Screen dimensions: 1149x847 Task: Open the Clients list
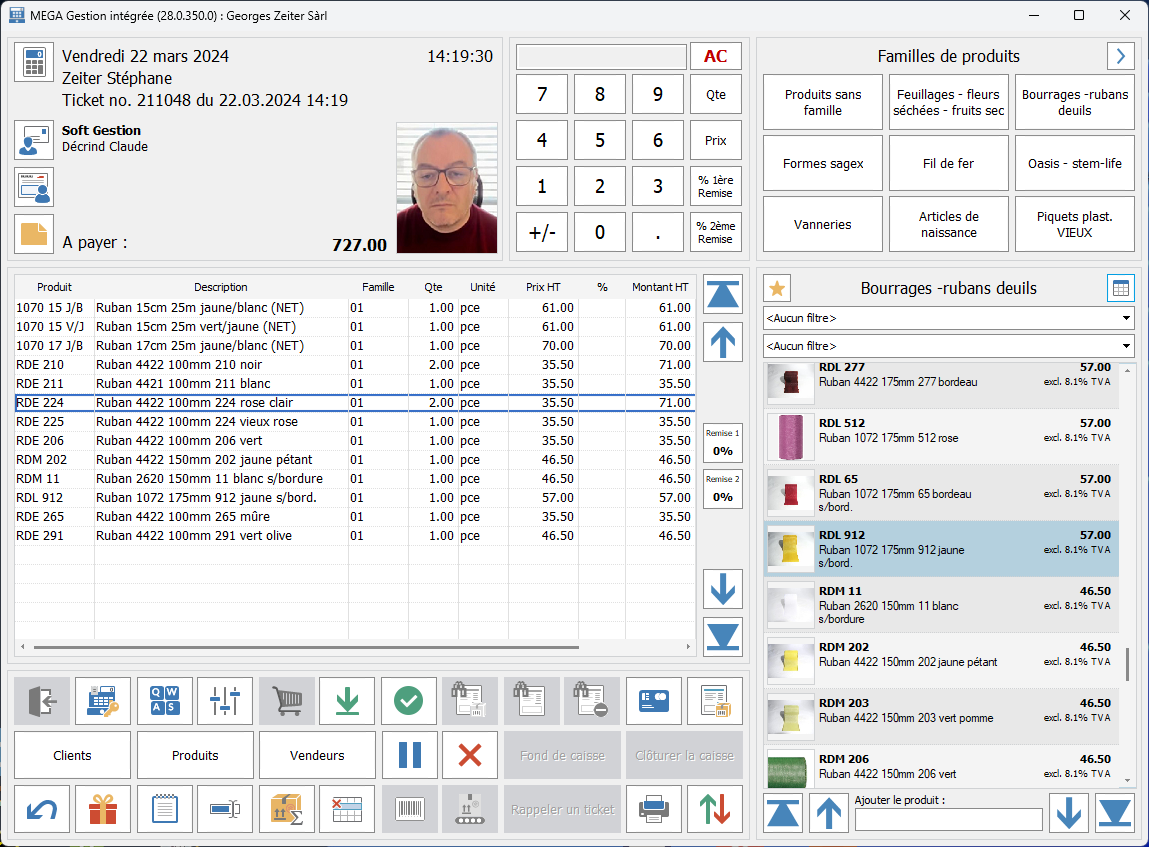tap(72, 755)
